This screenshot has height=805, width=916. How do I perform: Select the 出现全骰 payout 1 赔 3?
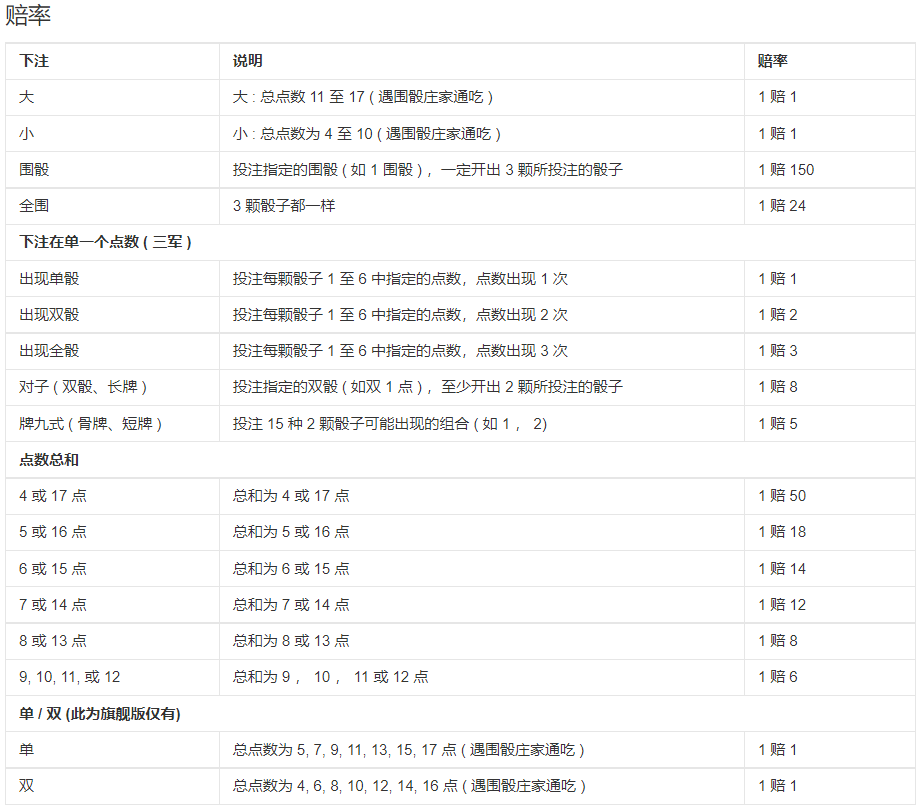pos(778,351)
